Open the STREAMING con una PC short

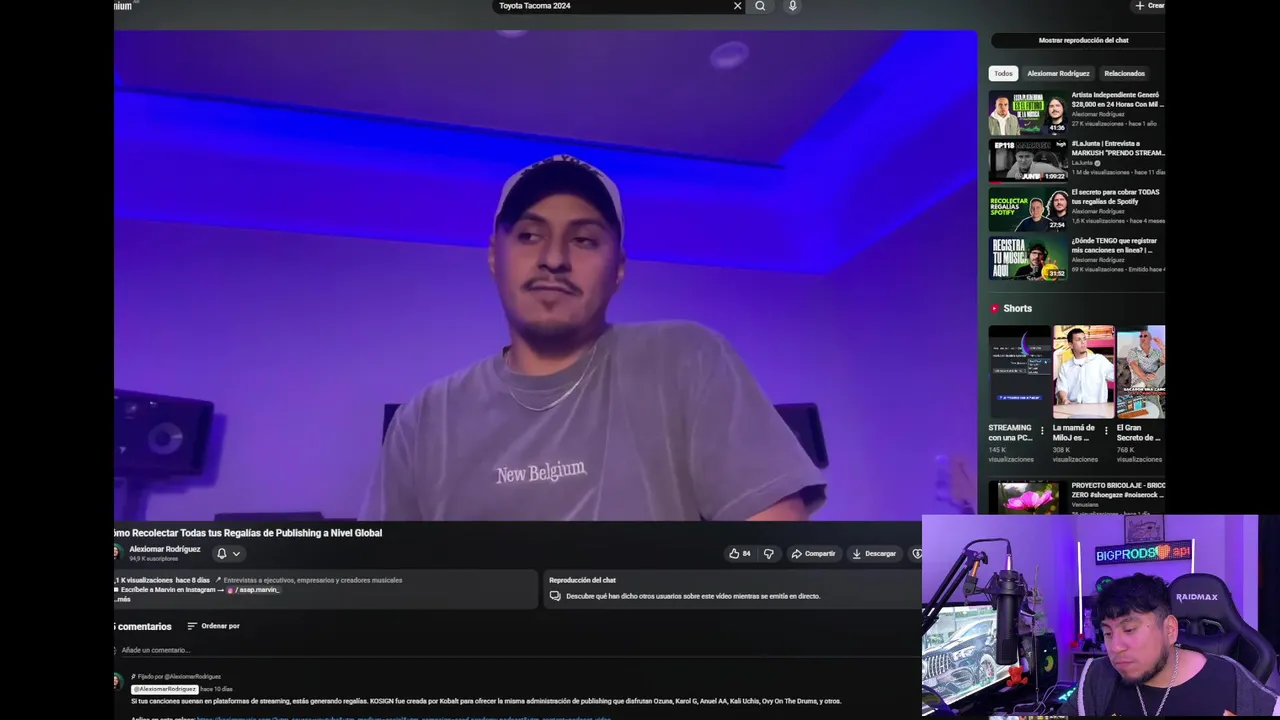(x=1020, y=371)
